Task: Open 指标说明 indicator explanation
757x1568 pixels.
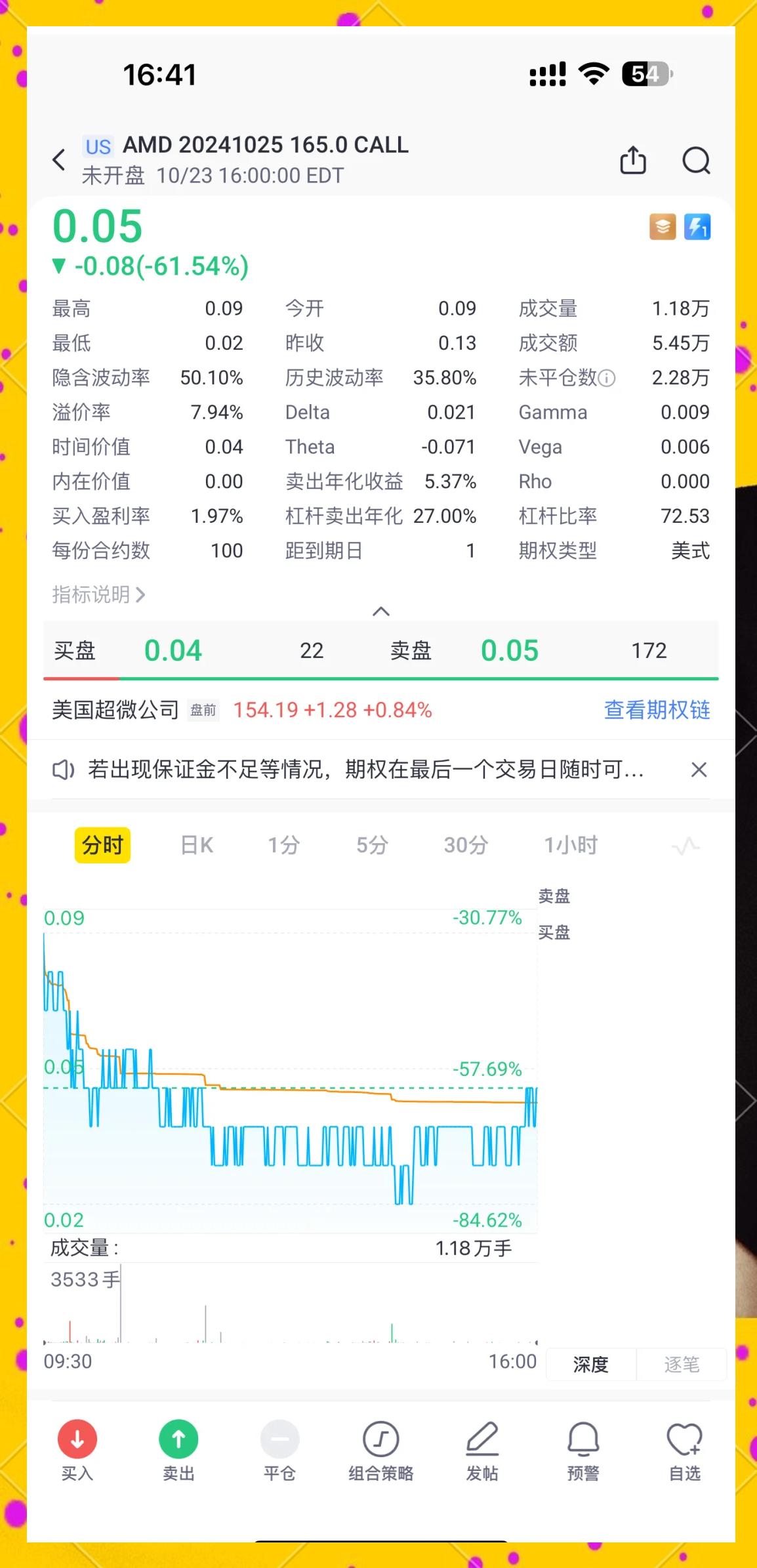Action: (x=98, y=594)
